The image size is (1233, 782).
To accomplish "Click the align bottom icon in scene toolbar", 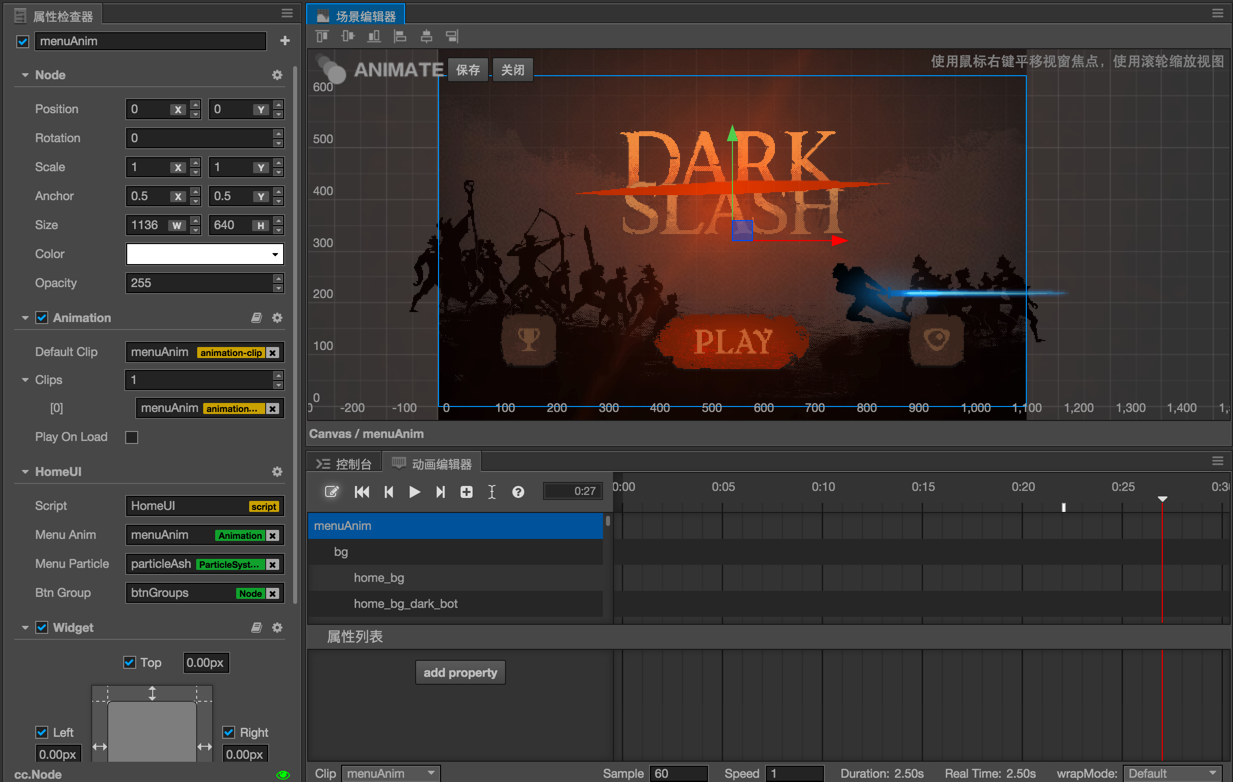I will click(374, 37).
